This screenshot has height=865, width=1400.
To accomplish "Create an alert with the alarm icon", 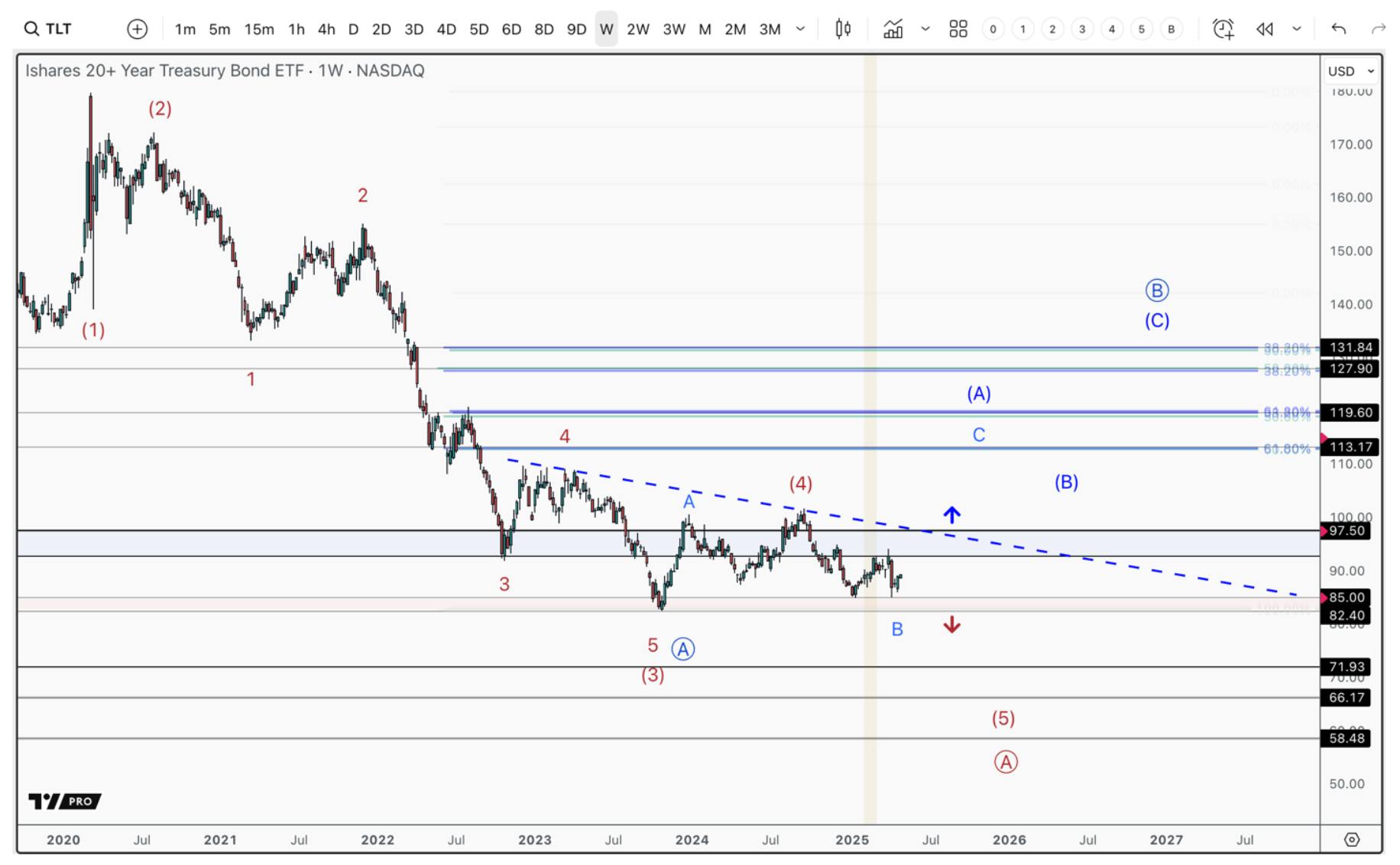I will tap(1223, 29).
